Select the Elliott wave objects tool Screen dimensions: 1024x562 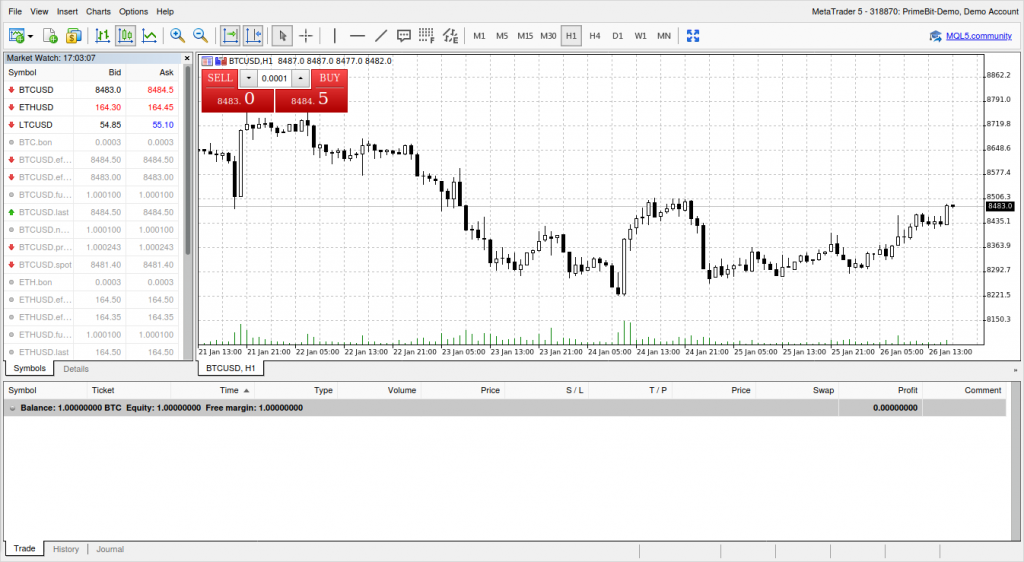[451, 36]
